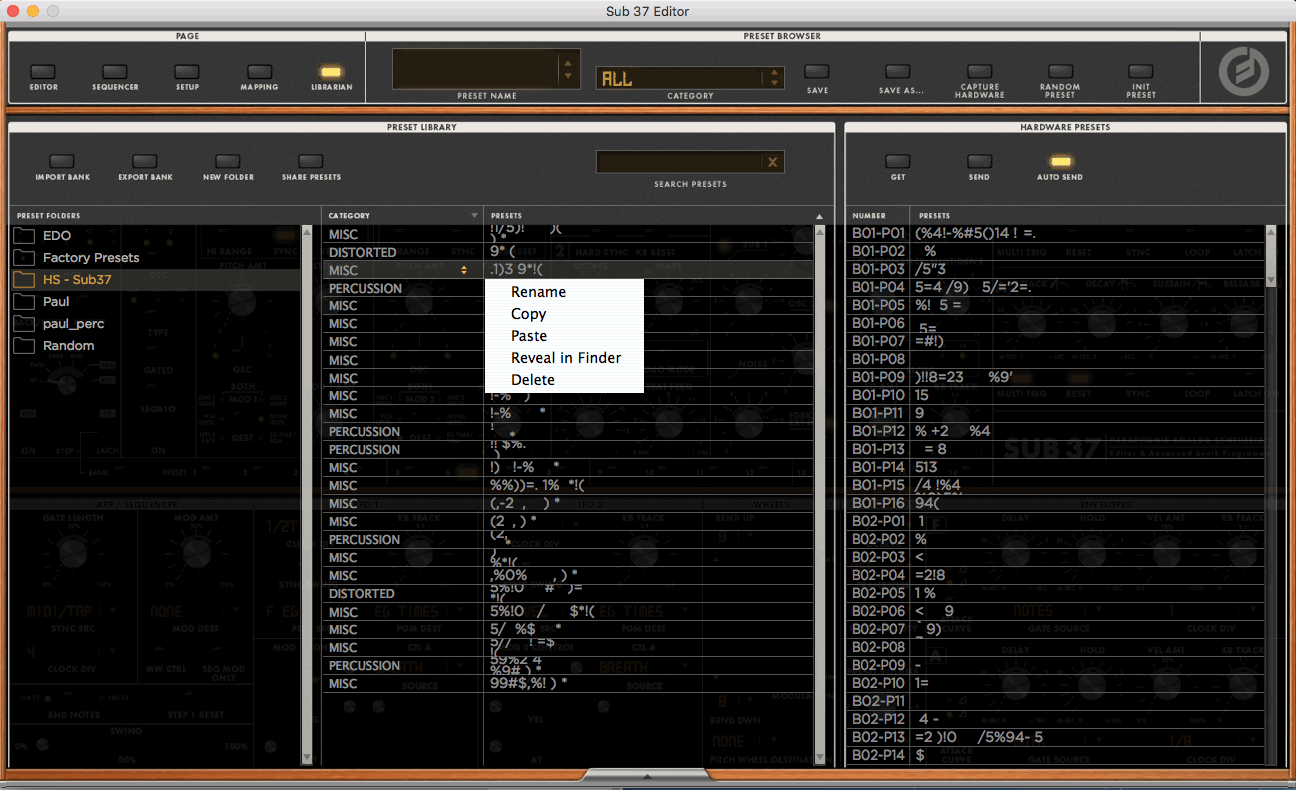The width and height of the screenshot is (1296, 790).
Task: Select hardware preset row B01-P14
Action: pos(1055,467)
